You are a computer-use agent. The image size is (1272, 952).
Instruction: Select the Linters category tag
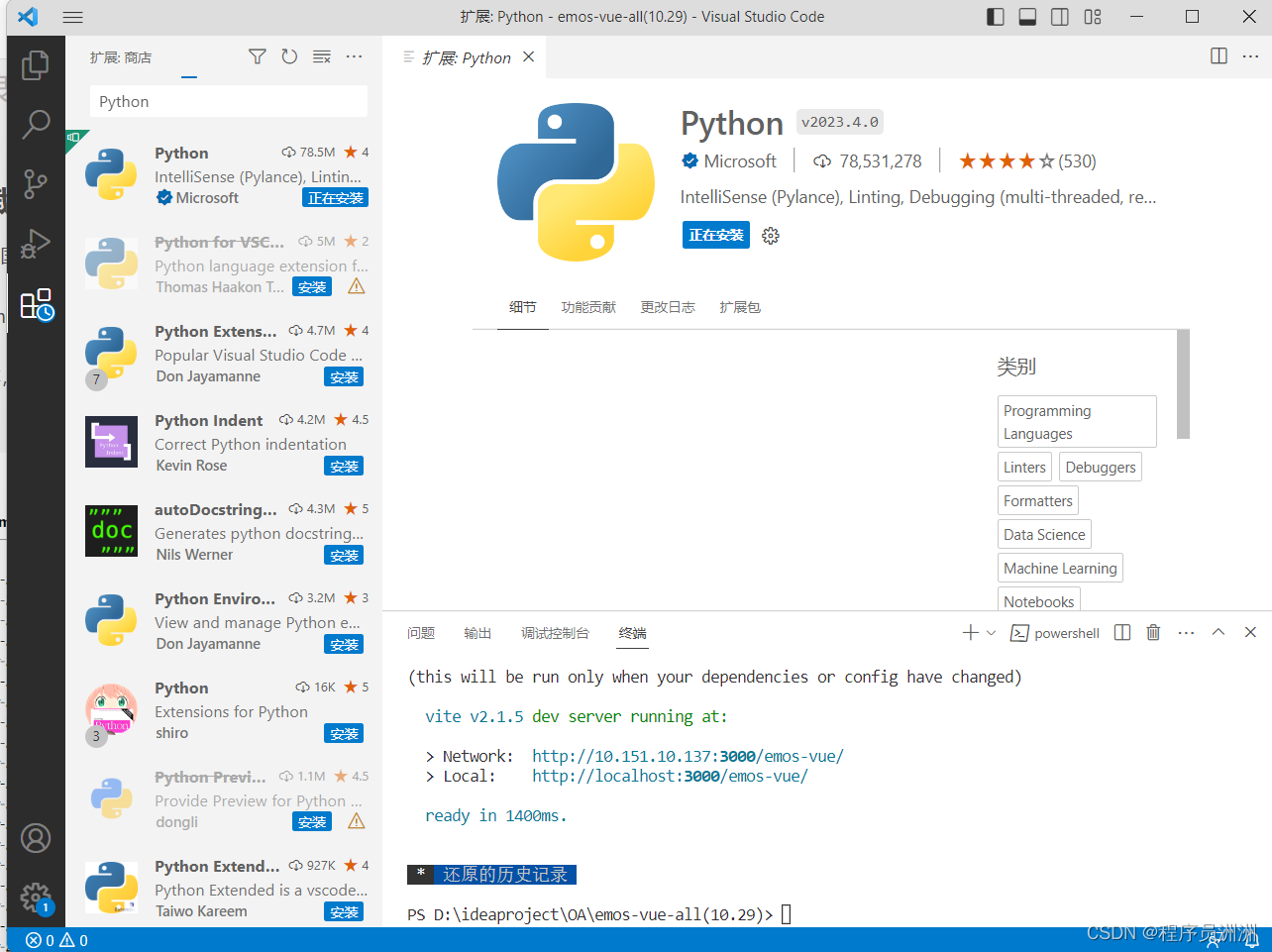click(1024, 468)
